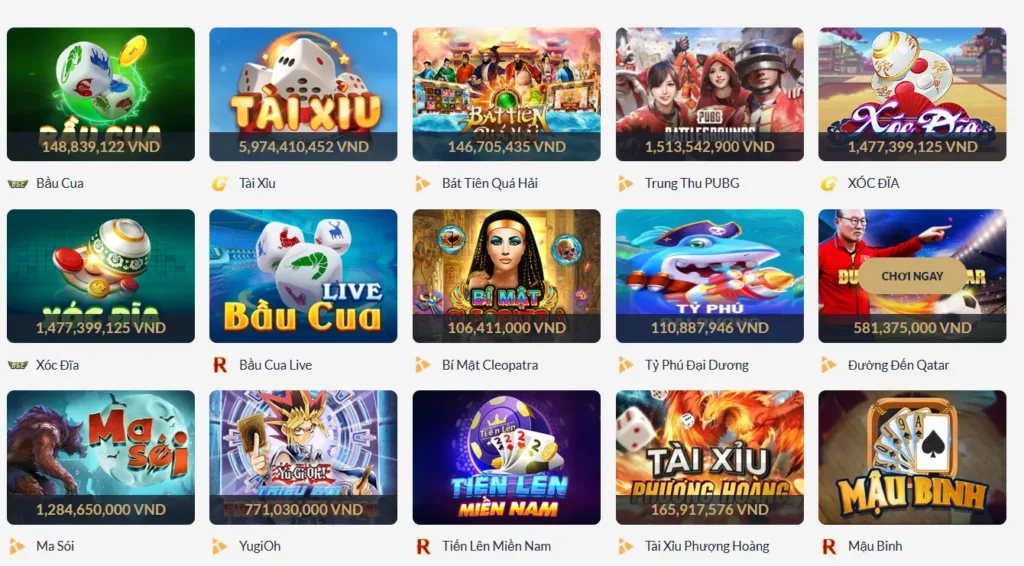Click the red R icon beside Mậu Binh

pos(829,546)
